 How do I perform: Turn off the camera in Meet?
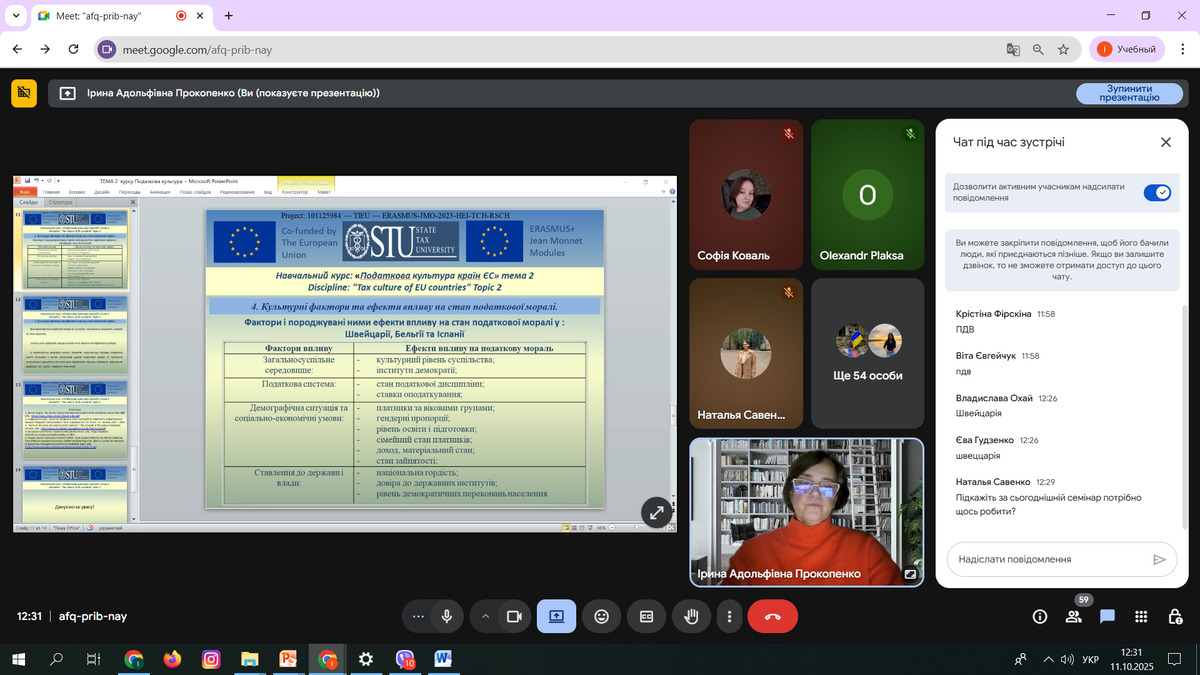click(514, 617)
